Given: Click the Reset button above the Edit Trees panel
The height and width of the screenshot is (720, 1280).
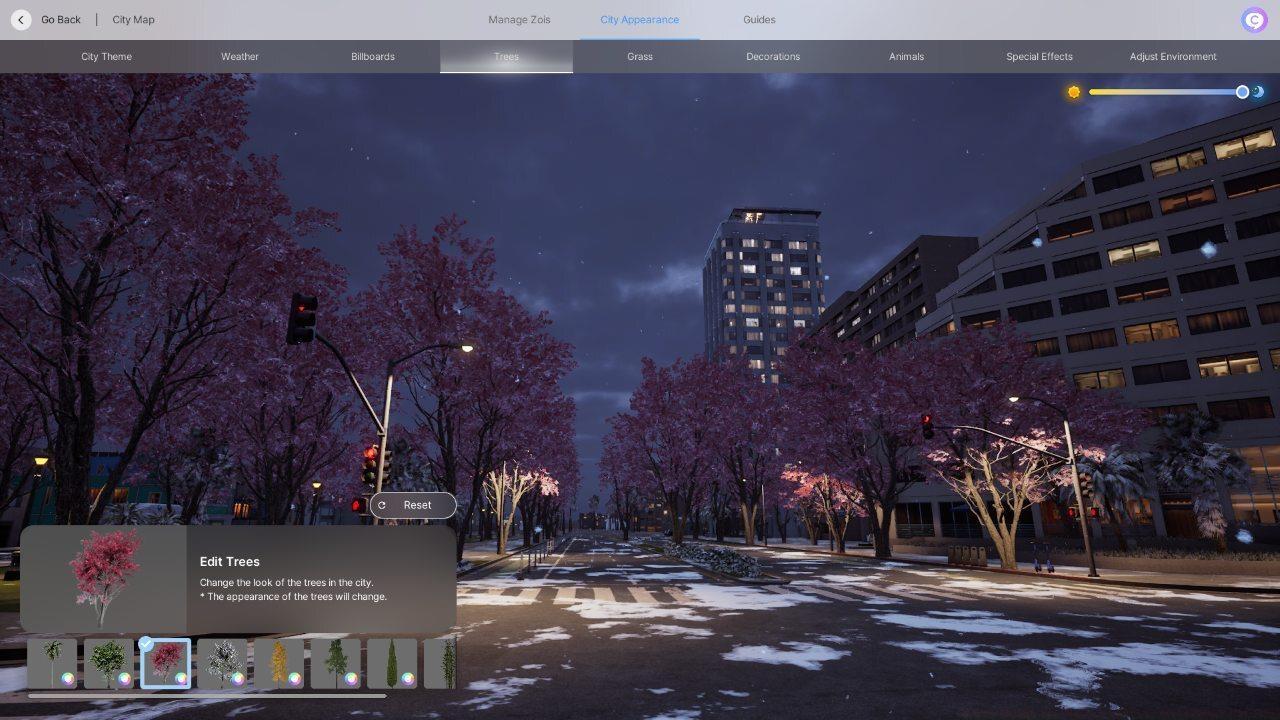Looking at the screenshot, I should tap(413, 505).
